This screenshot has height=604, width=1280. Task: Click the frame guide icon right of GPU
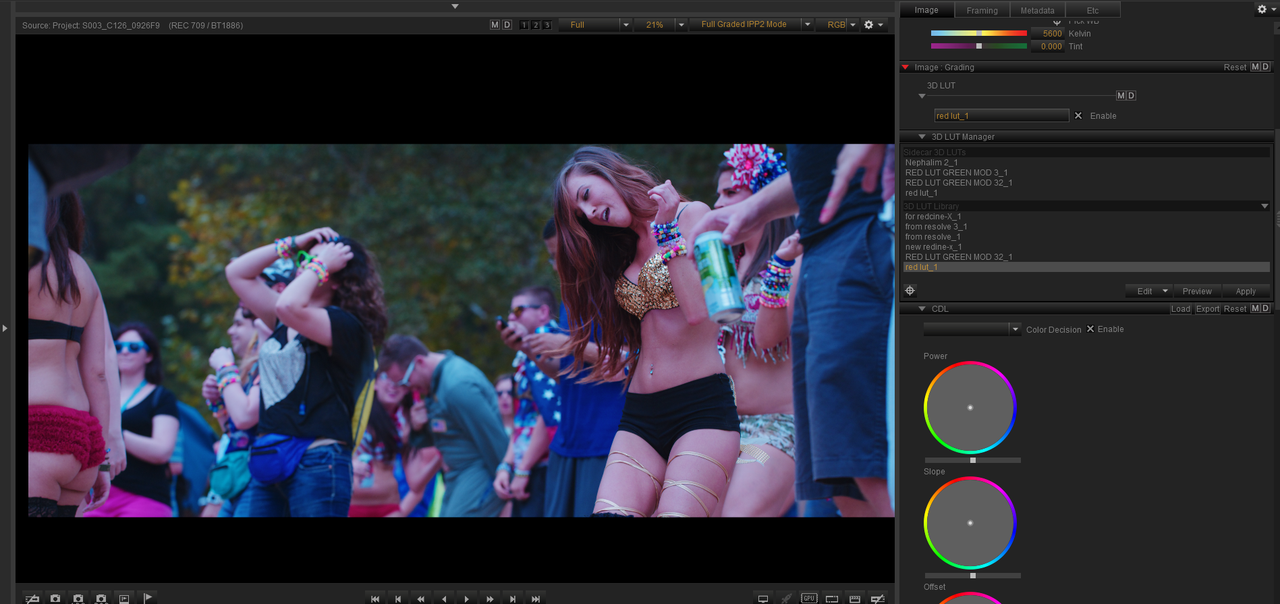coord(832,599)
